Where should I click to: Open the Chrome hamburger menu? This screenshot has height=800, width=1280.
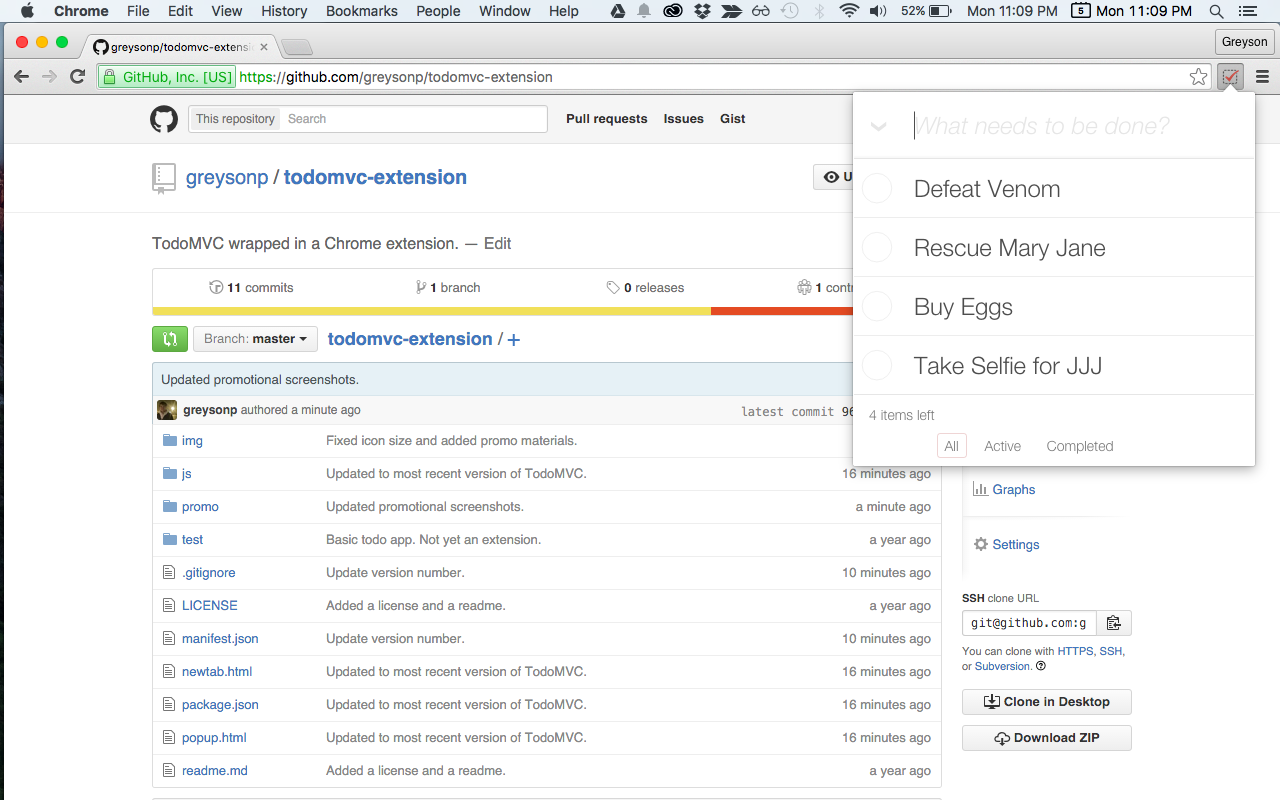point(1262,77)
